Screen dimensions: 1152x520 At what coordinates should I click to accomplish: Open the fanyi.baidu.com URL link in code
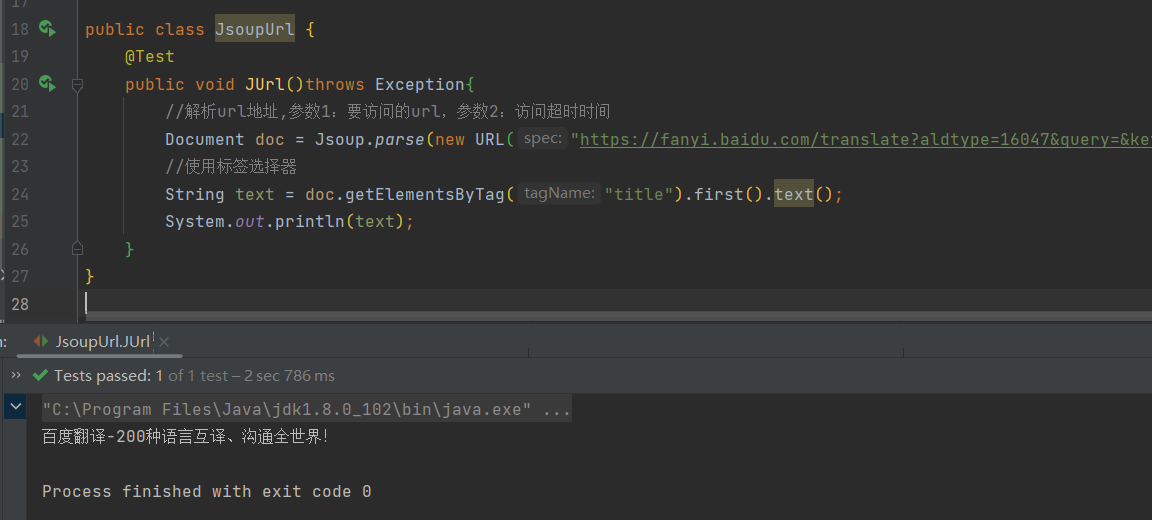click(865, 140)
